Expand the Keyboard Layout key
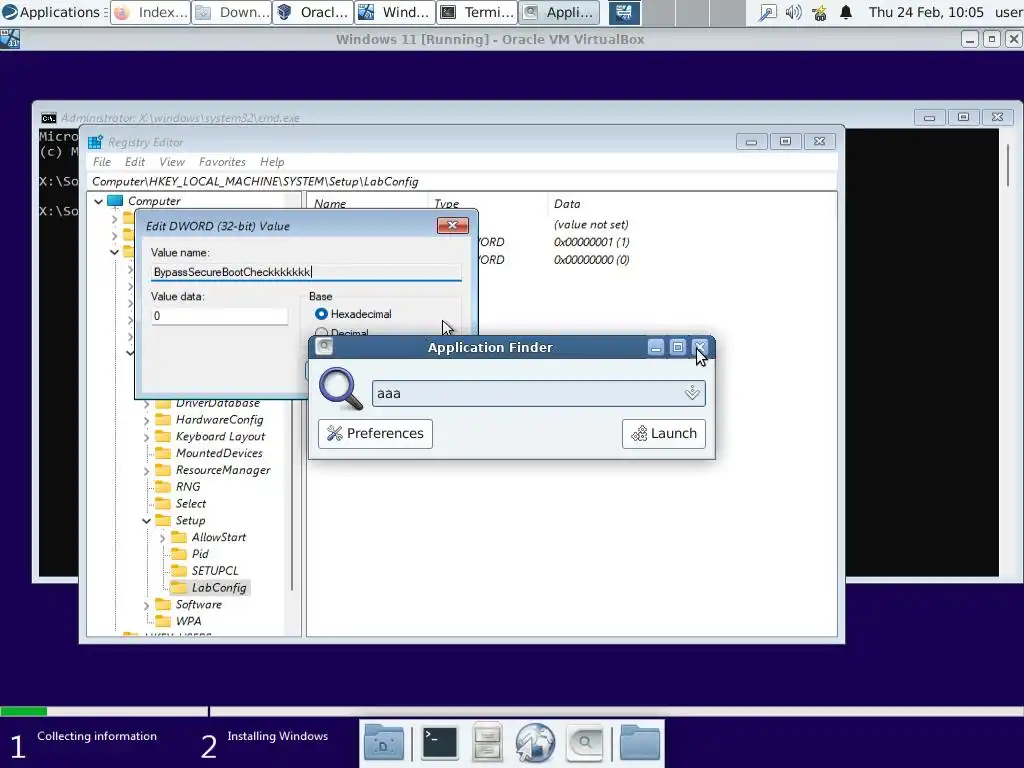 click(x=146, y=437)
